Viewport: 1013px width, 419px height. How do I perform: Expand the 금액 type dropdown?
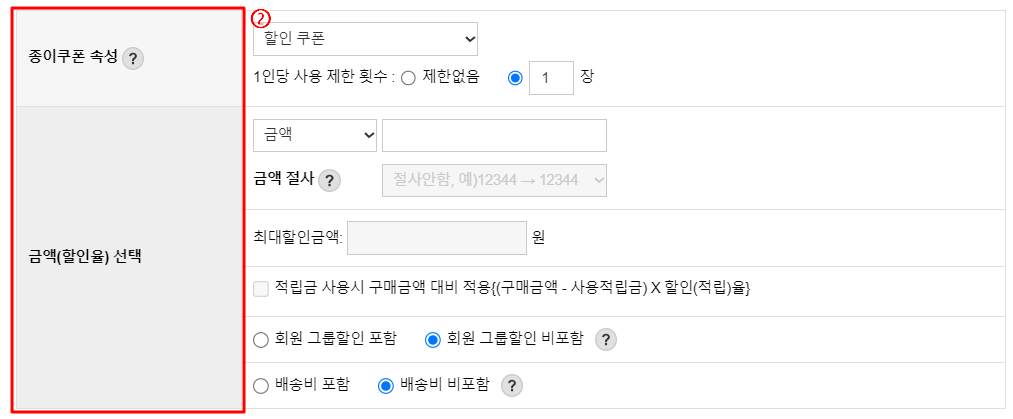tap(315, 135)
